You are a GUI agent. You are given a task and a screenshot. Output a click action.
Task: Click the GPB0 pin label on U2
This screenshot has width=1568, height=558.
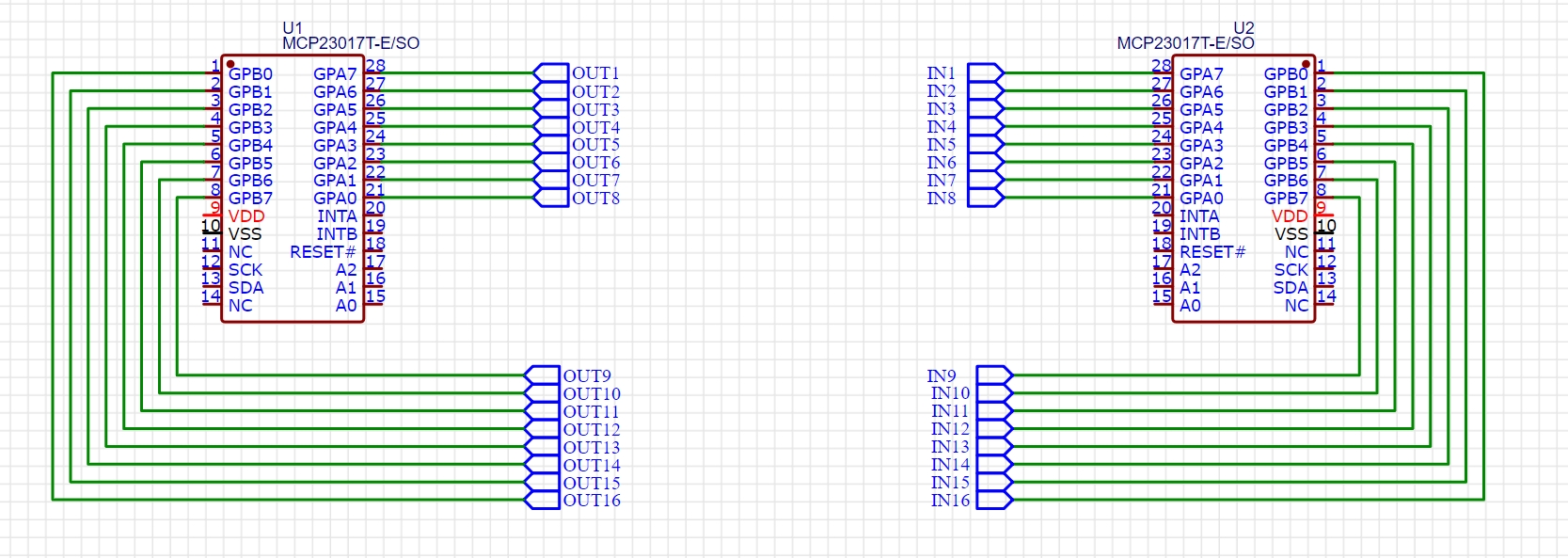(1286, 73)
